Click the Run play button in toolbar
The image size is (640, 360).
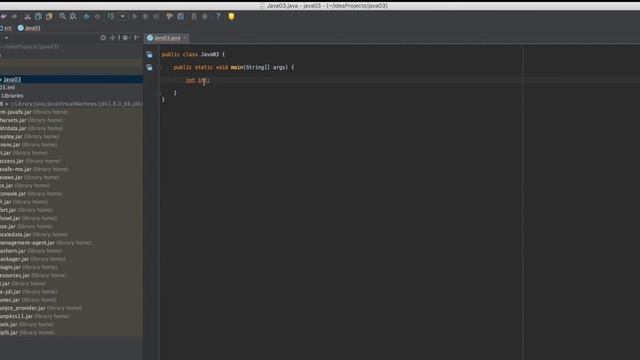(x=135, y=16)
